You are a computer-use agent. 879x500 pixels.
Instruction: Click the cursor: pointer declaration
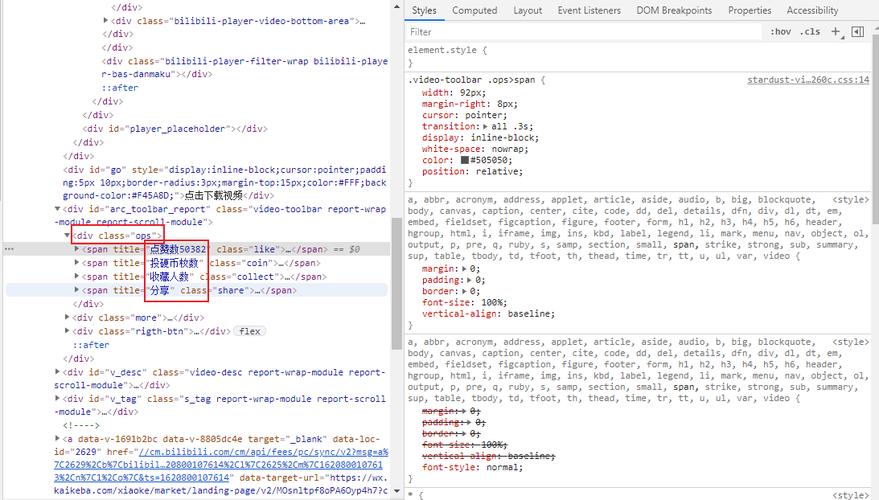[464, 115]
